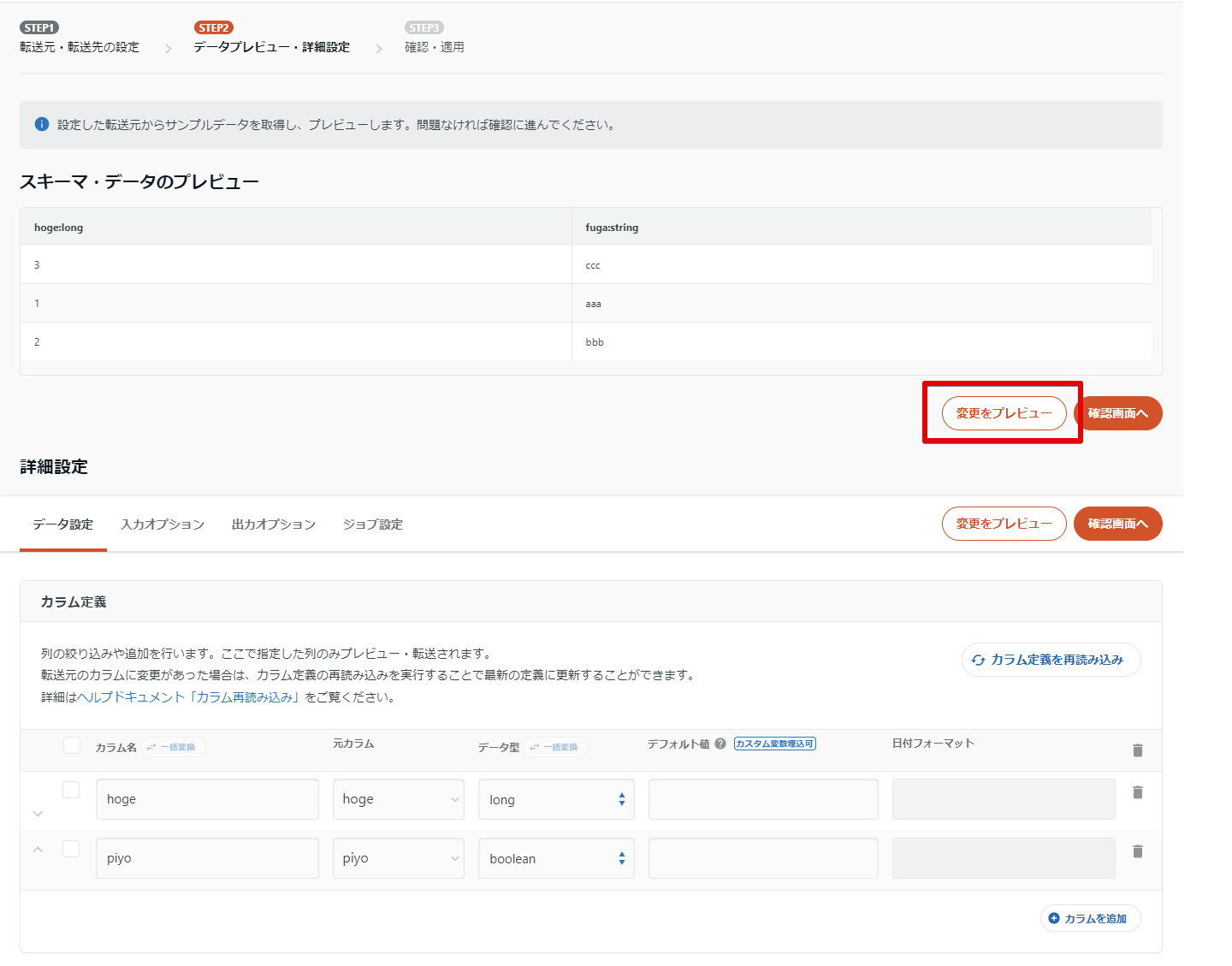Click the default value field for hoge
The image size is (1232, 966).
pos(763,799)
